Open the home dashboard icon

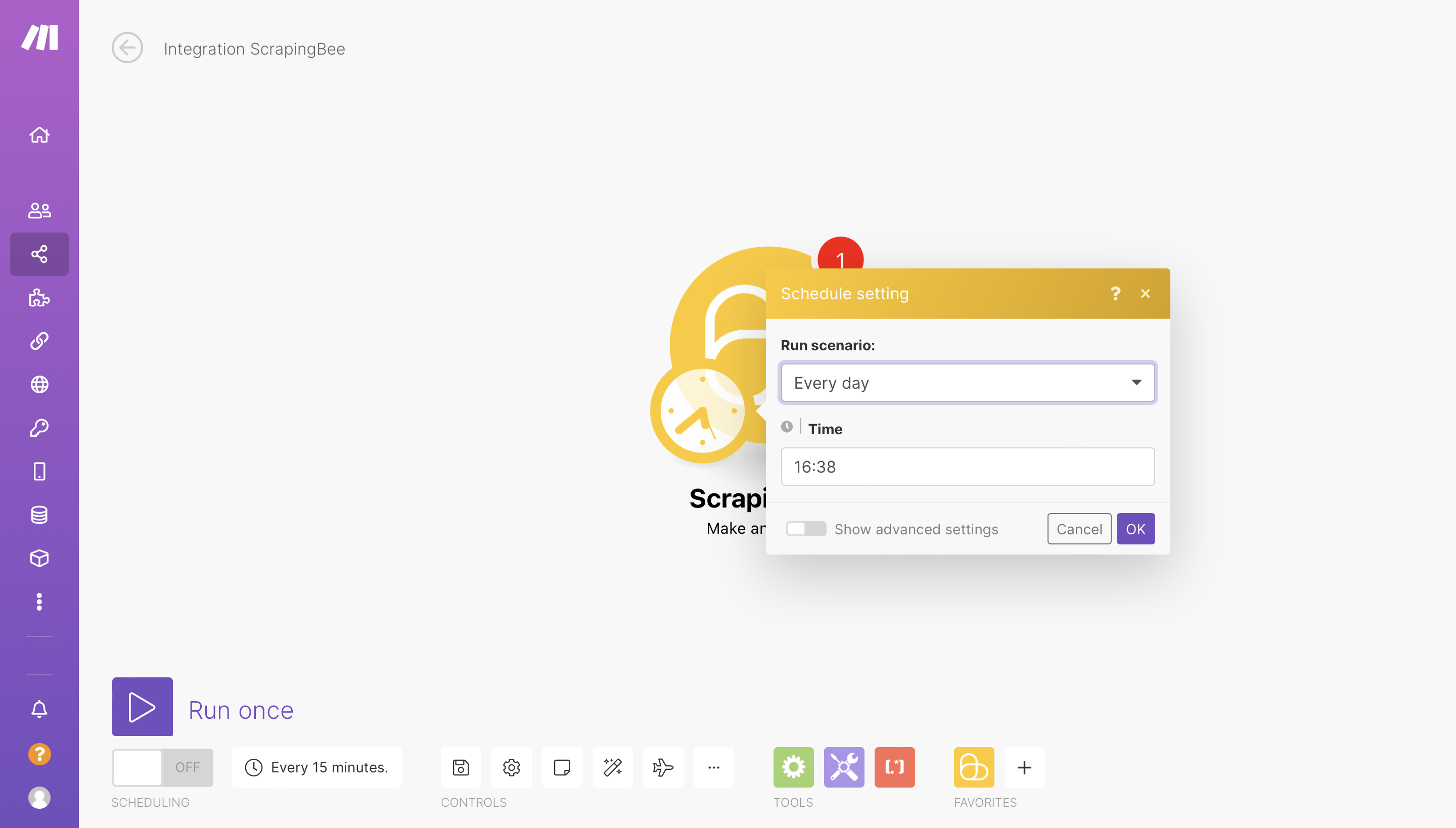[x=40, y=134]
